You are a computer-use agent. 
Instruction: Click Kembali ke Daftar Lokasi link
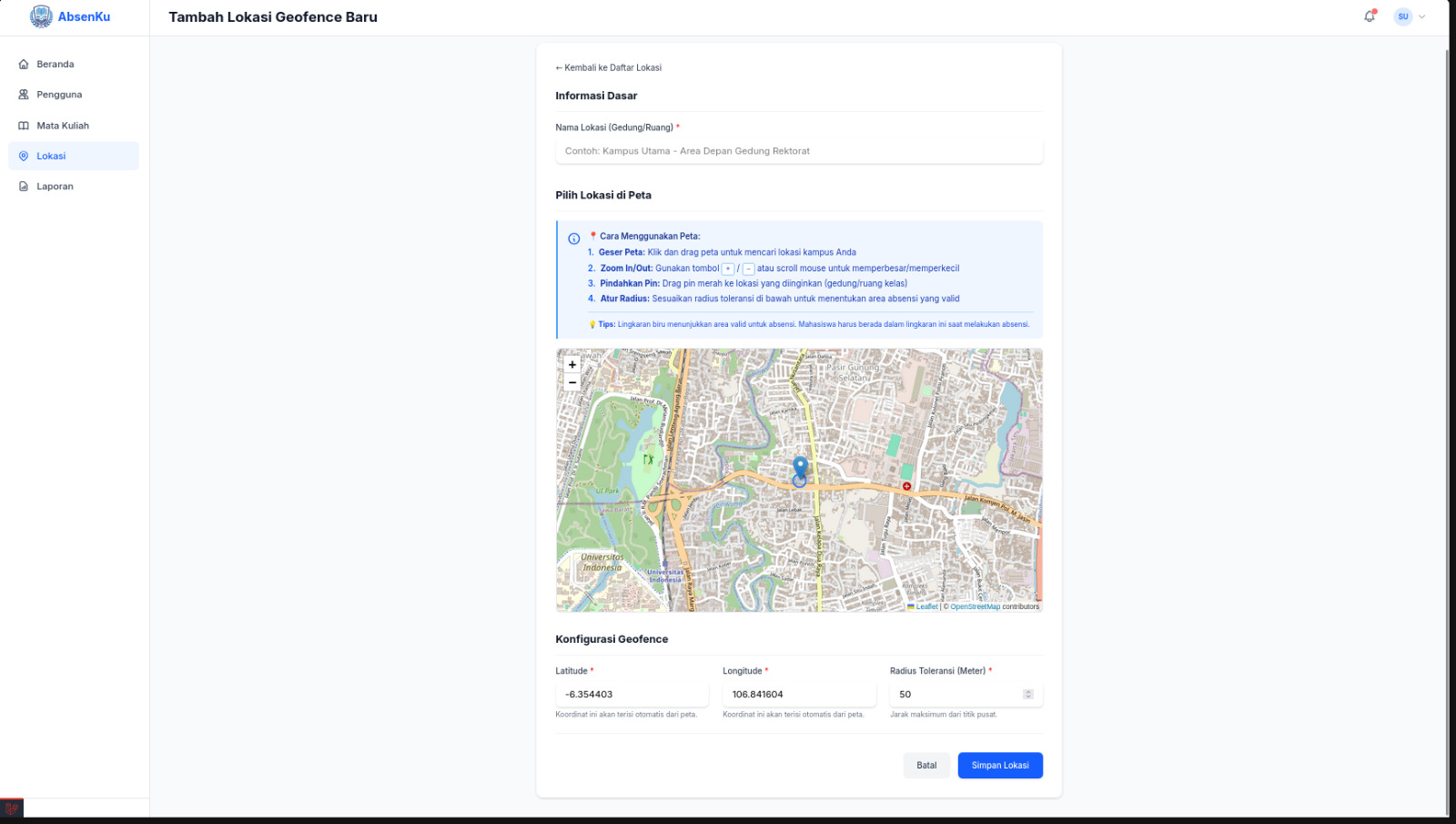point(609,67)
